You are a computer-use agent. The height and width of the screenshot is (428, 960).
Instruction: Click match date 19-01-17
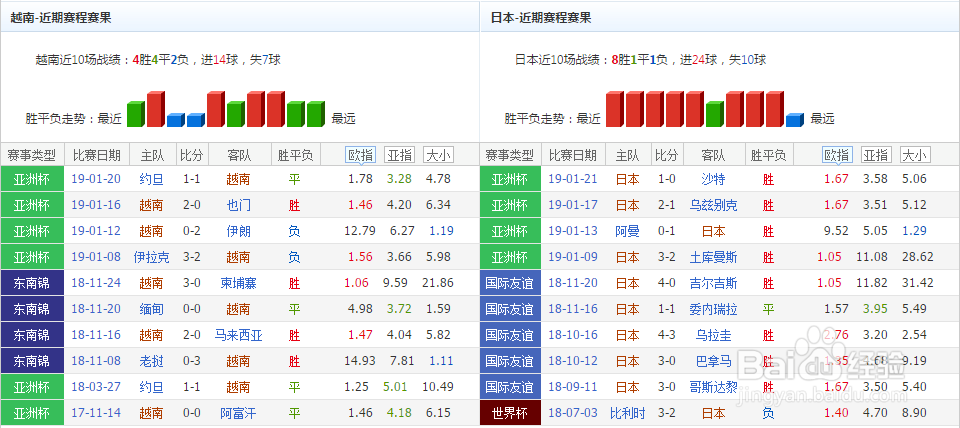pos(572,205)
